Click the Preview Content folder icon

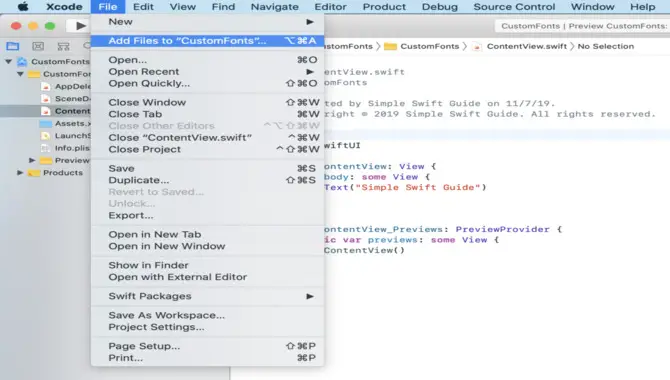[x=46, y=161]
